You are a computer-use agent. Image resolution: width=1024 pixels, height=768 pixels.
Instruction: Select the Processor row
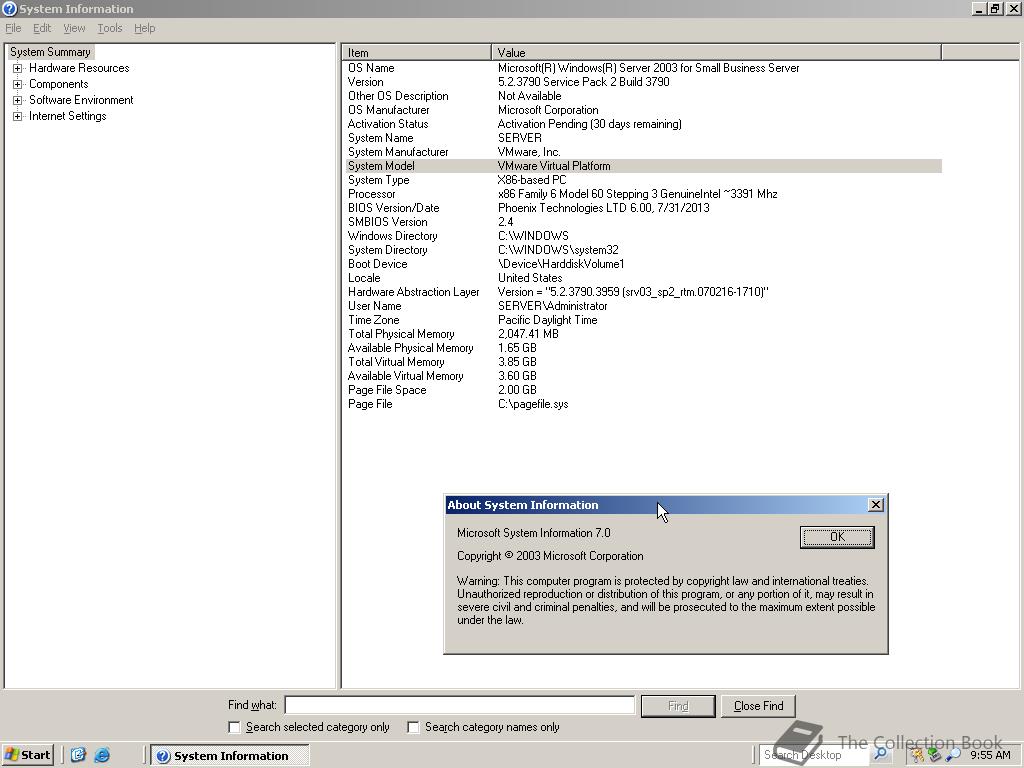tap(643, 194)
